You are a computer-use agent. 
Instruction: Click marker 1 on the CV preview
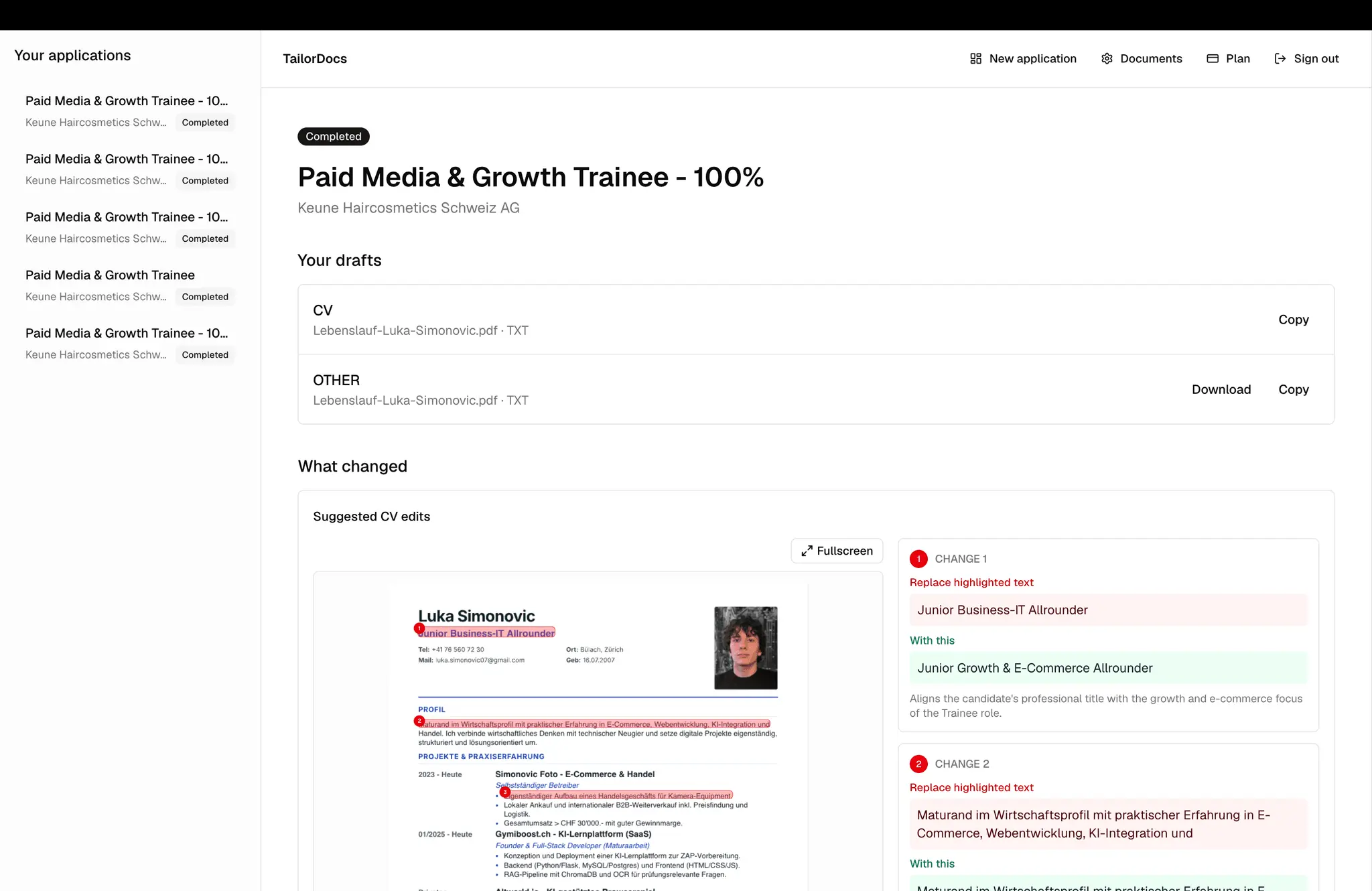point(419,628)
